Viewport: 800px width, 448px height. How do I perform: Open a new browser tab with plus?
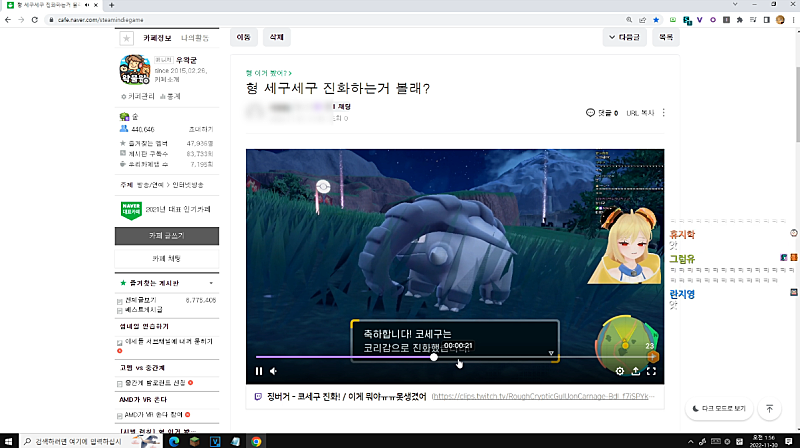[x=111, y=5]
